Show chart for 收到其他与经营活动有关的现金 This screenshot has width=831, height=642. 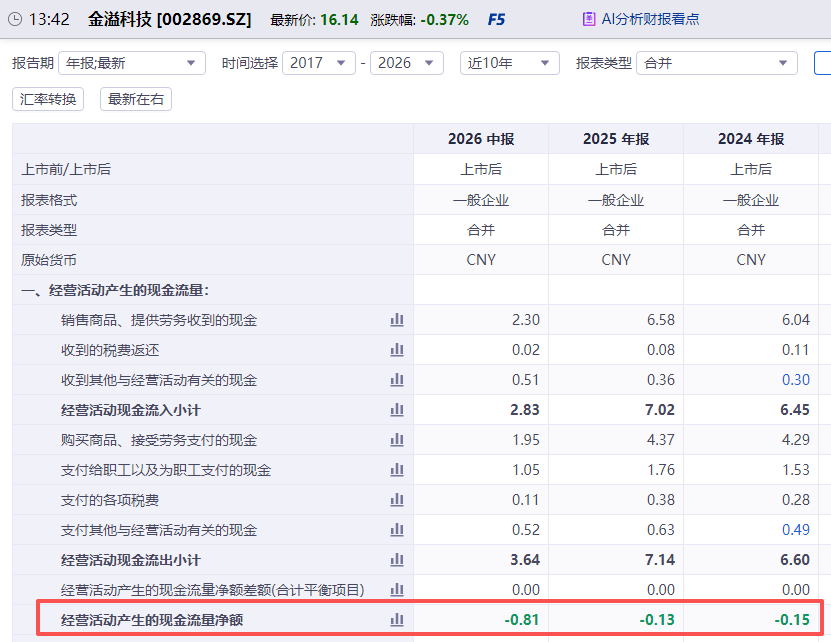[397, 380]
